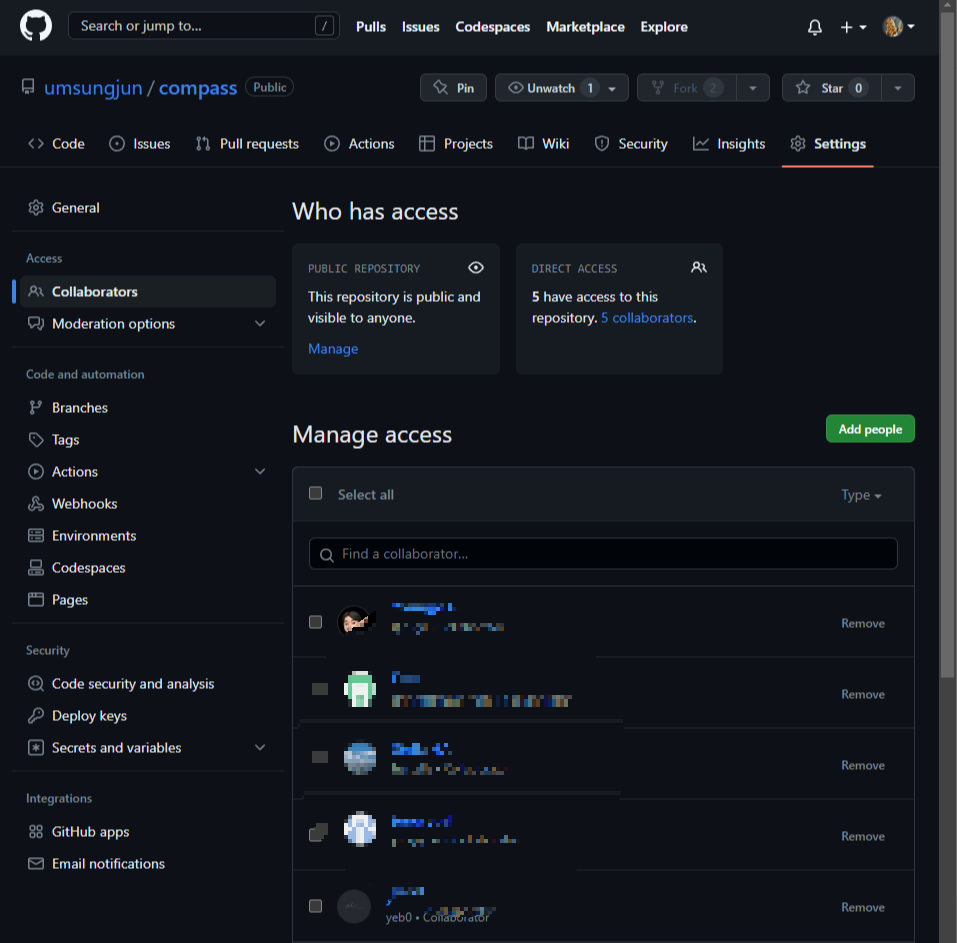Remove the third listed collaborator
957x943 pixels.
coord(862,765)
